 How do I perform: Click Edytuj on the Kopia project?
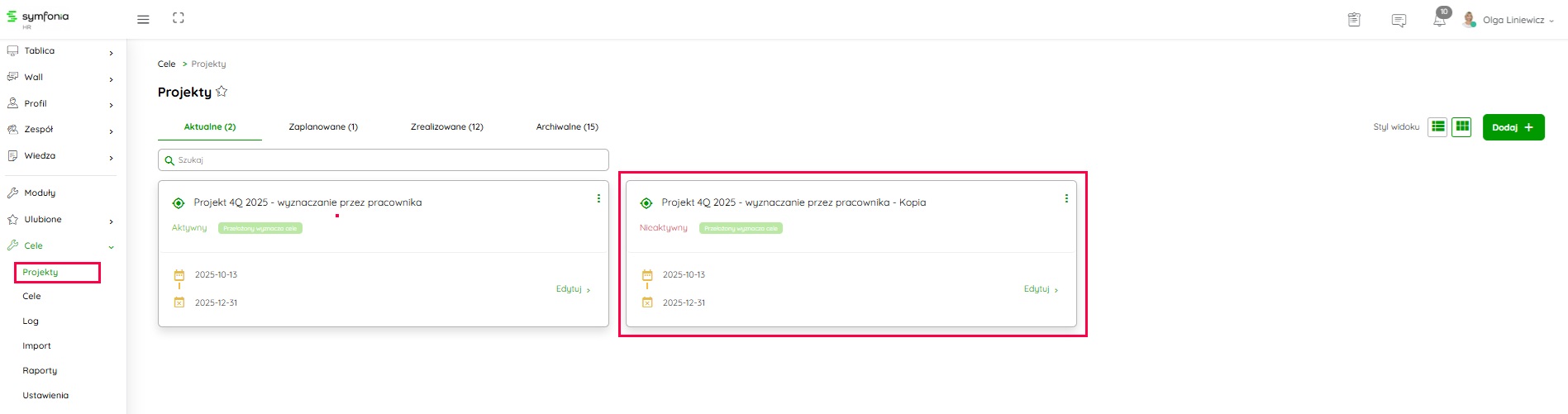(1040, 289)
